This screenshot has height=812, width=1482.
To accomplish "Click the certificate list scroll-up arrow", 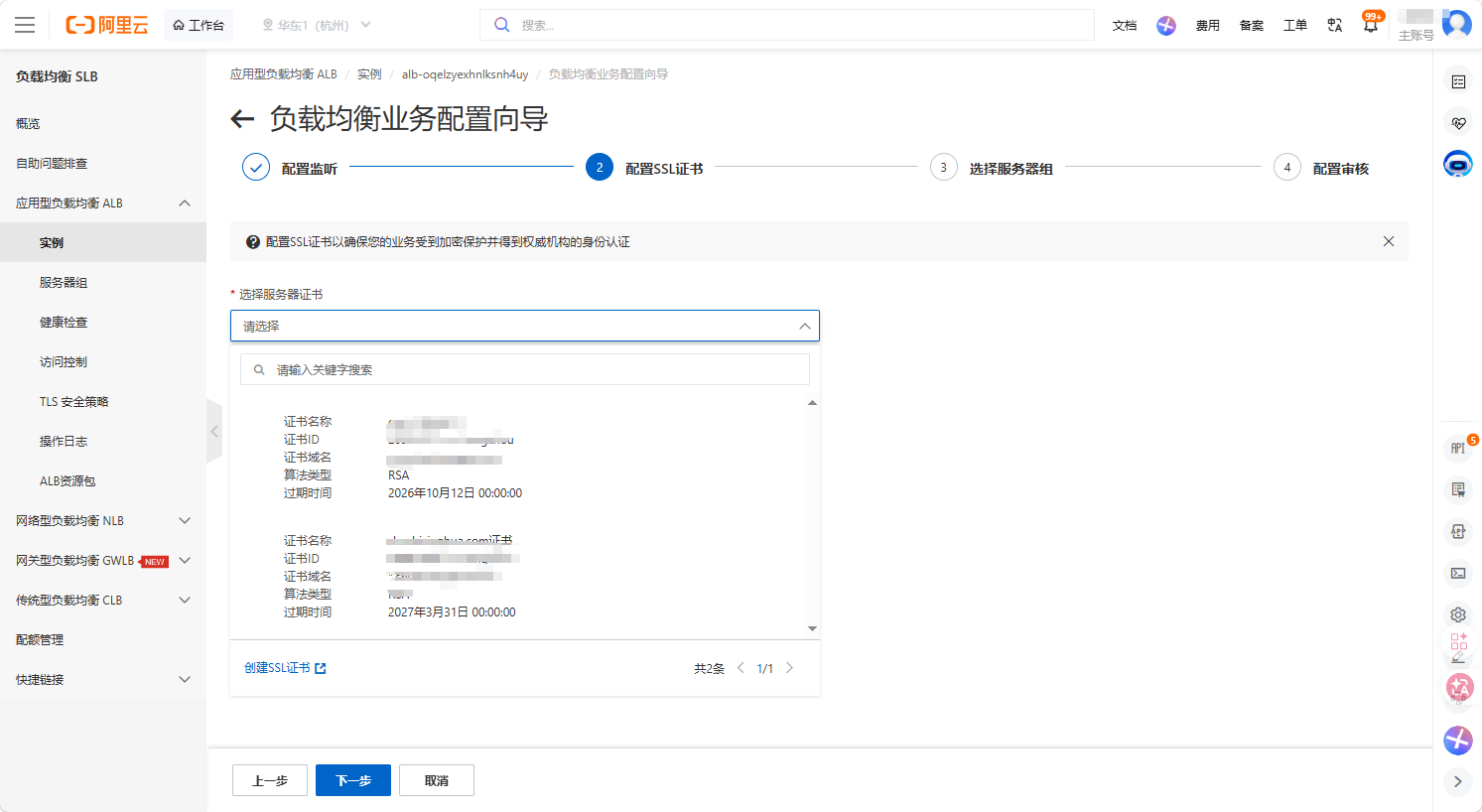I will coord(812,403).
